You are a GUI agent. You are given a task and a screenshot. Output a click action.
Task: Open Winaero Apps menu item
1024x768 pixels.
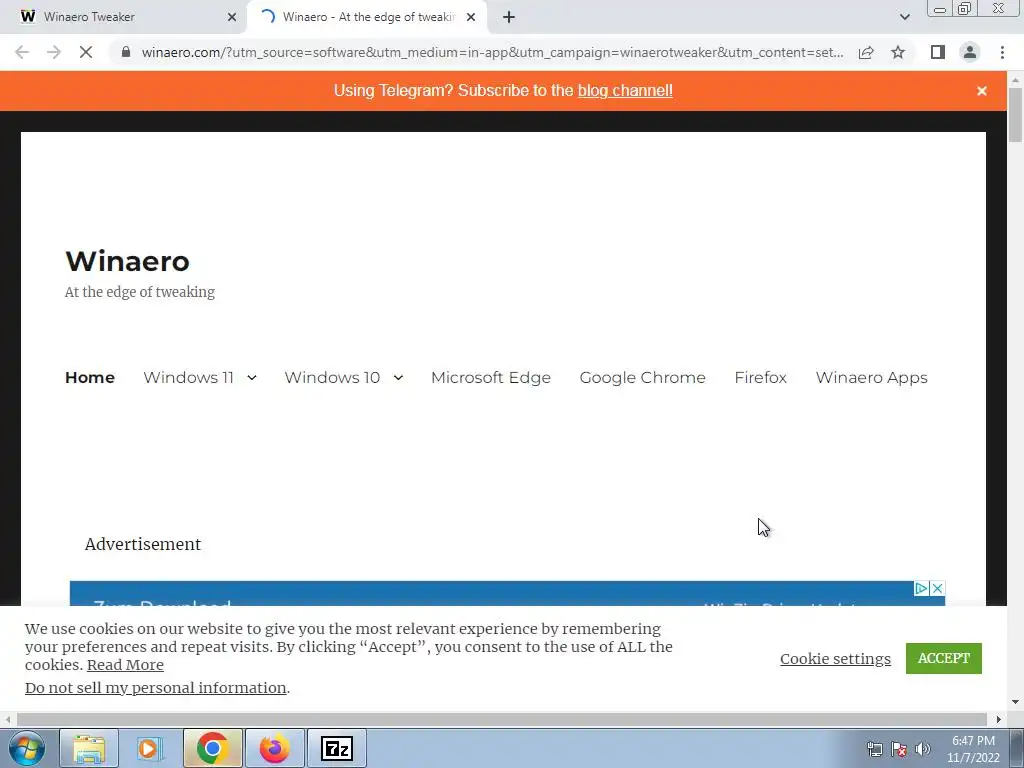click(x=872, y=377)
